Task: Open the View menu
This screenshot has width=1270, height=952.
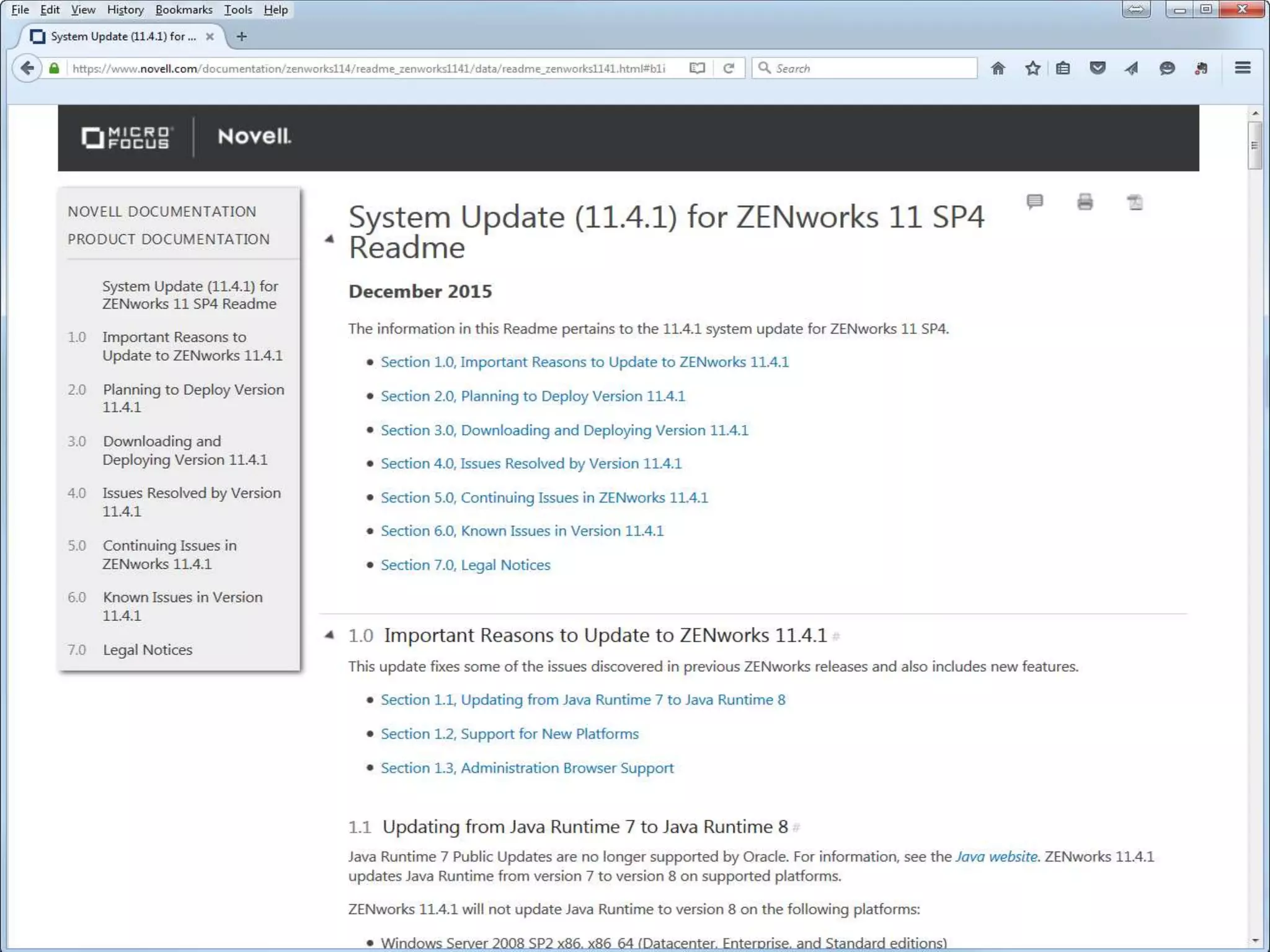Action: pos(83,9)
